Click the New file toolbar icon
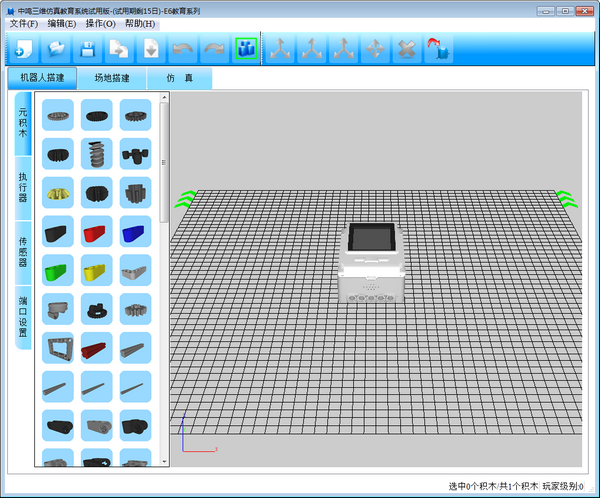 click(24, 48)
